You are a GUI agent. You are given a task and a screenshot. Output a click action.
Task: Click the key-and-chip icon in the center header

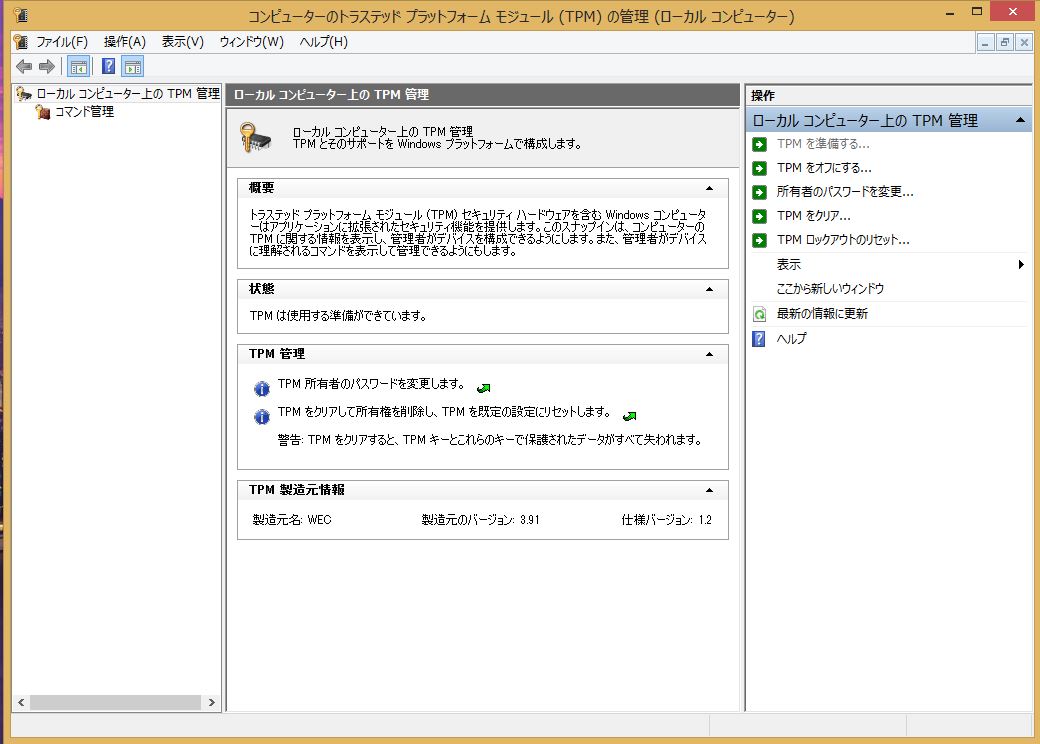click(x=255, y=137)
